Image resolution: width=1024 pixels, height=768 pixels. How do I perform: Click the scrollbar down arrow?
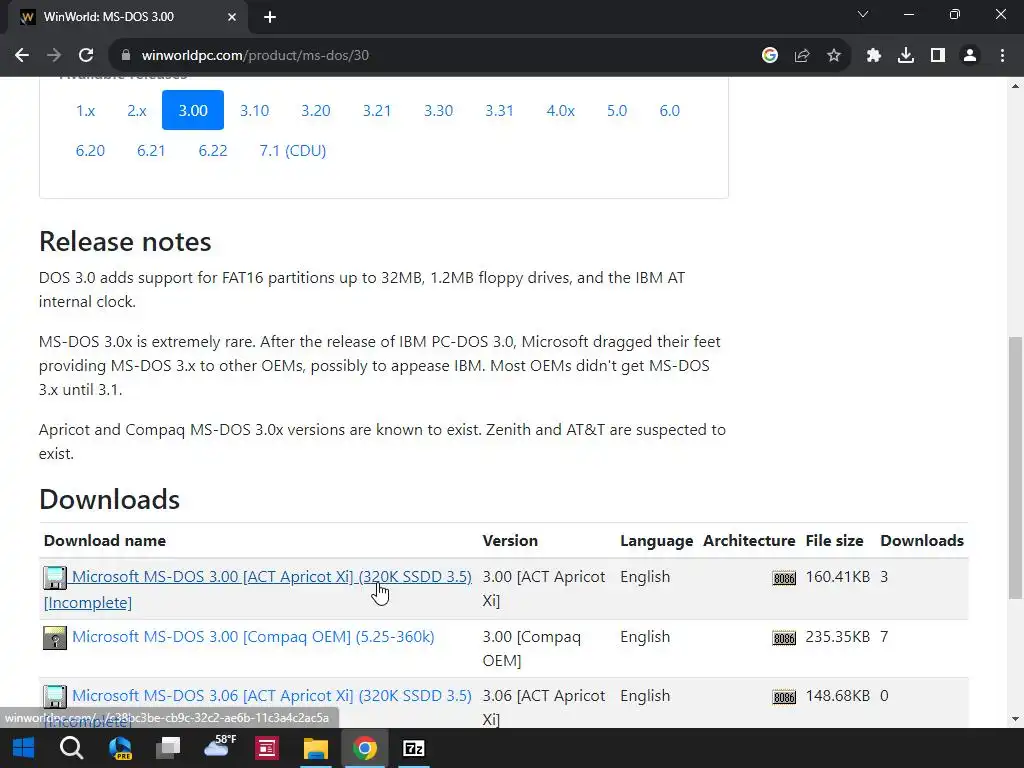click(1015, 720)
